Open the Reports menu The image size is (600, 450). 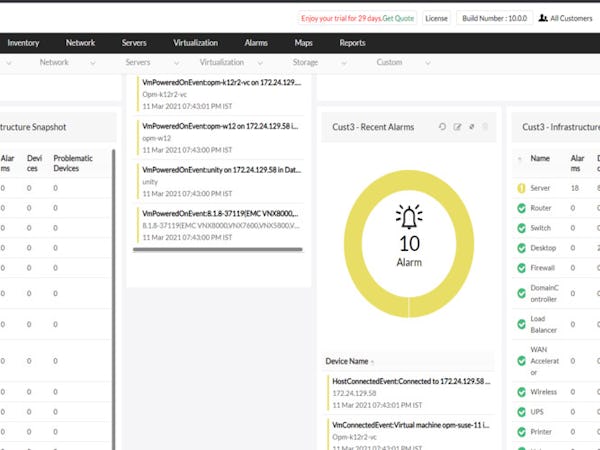352,43
